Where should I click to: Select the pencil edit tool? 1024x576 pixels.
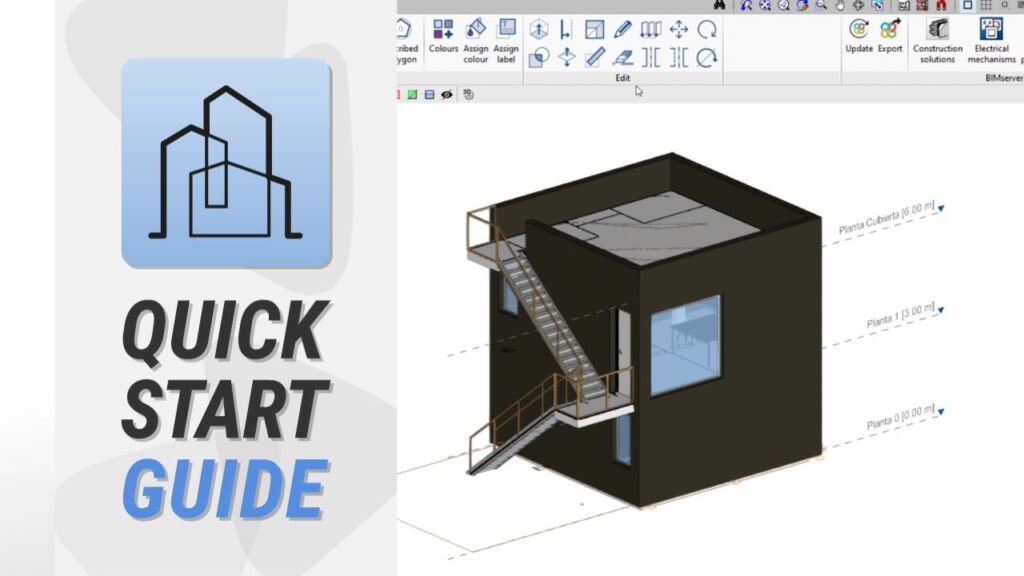622,30
